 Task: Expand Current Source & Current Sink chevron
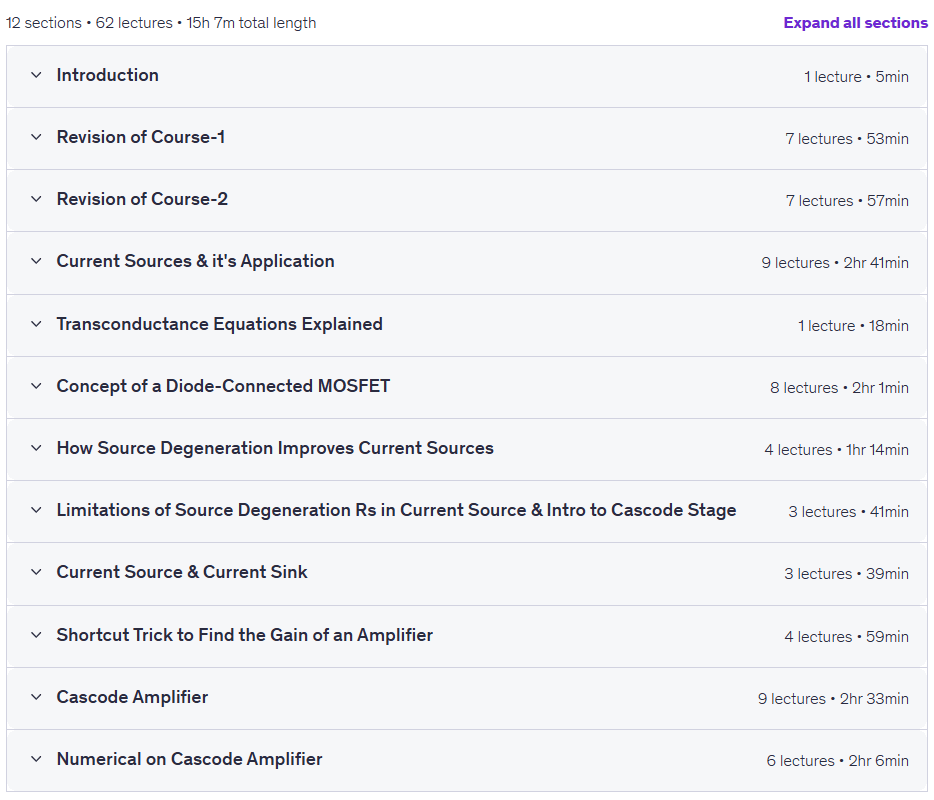36,572
